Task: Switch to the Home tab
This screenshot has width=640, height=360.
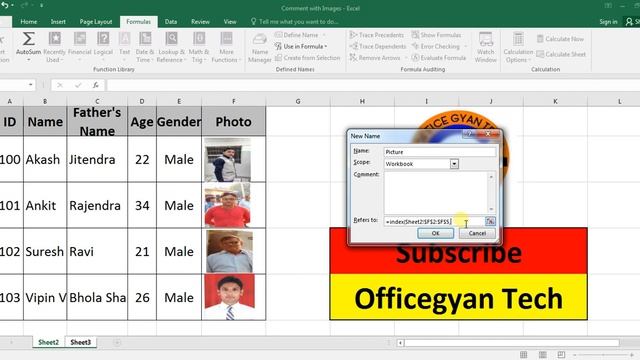Action: tap(29, 22)
